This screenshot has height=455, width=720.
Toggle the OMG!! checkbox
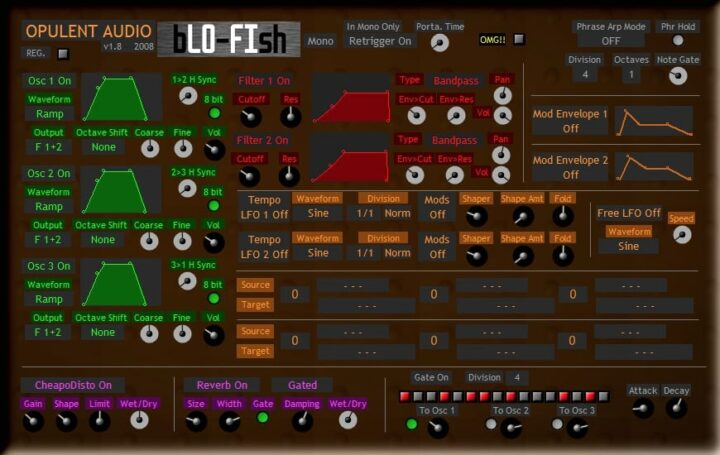519,40
